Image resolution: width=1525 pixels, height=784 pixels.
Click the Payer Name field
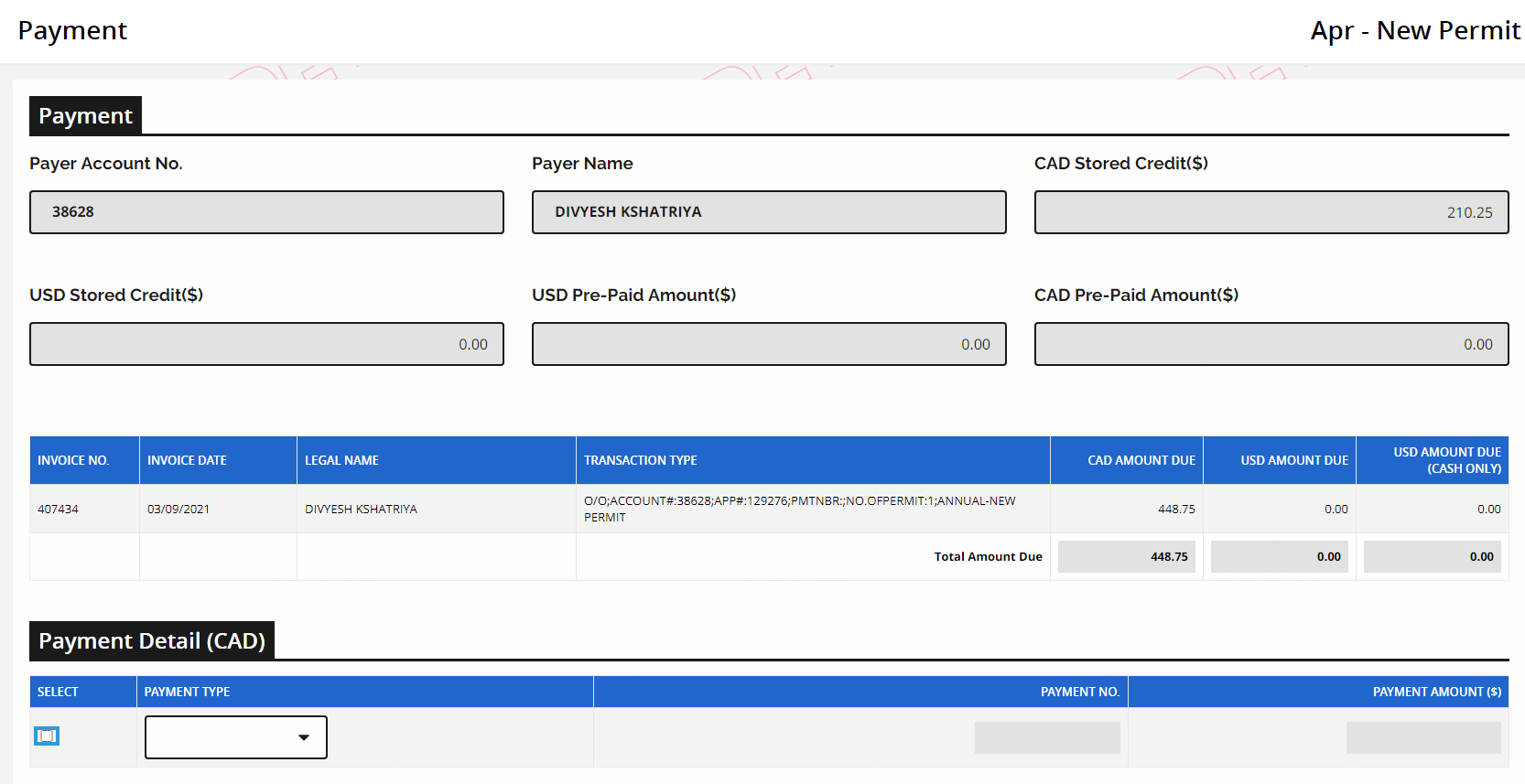pos(769,212)
